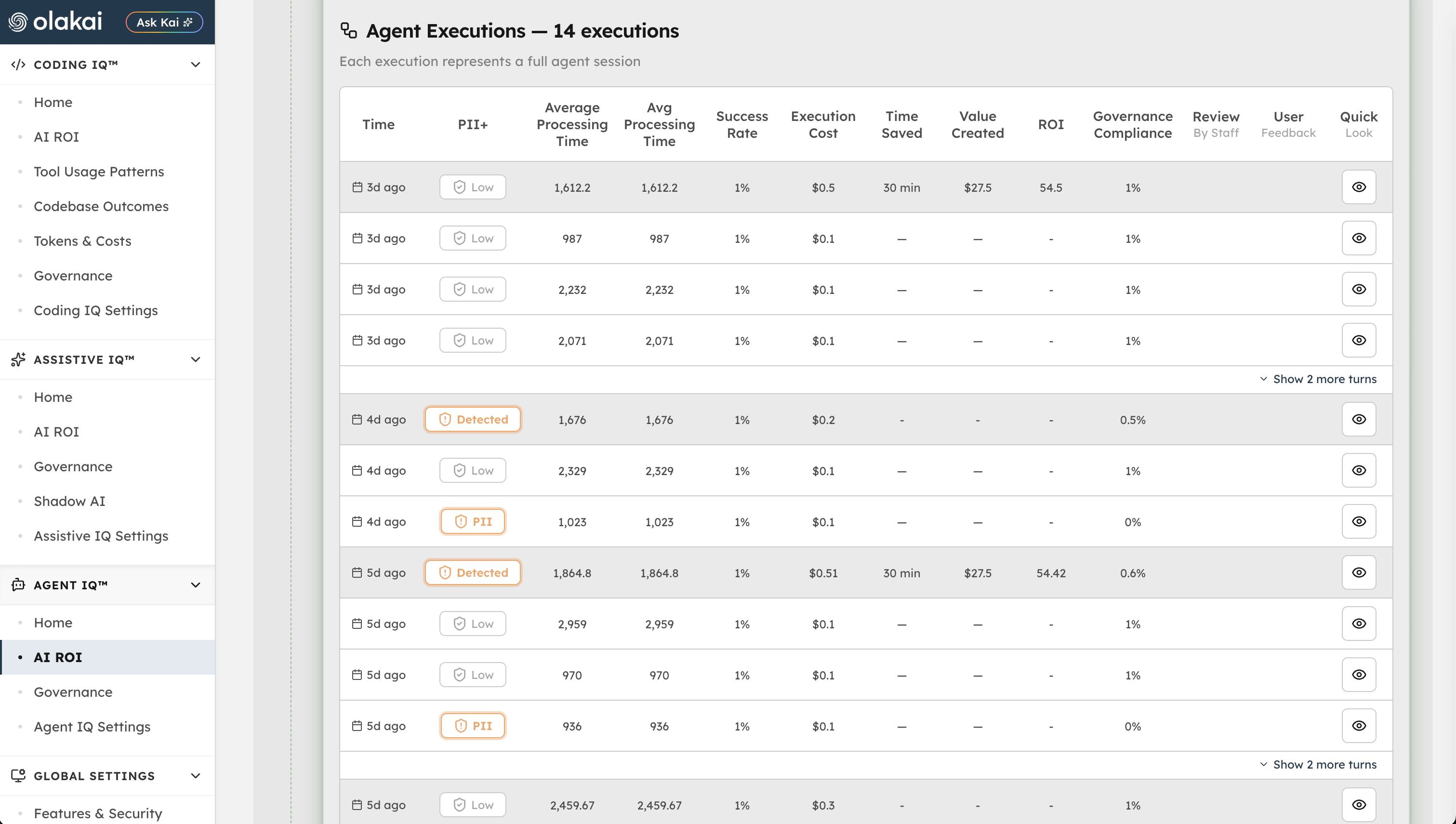Click the Time column header
Viewport: 1456px width, 824px height.
[378, 124]
